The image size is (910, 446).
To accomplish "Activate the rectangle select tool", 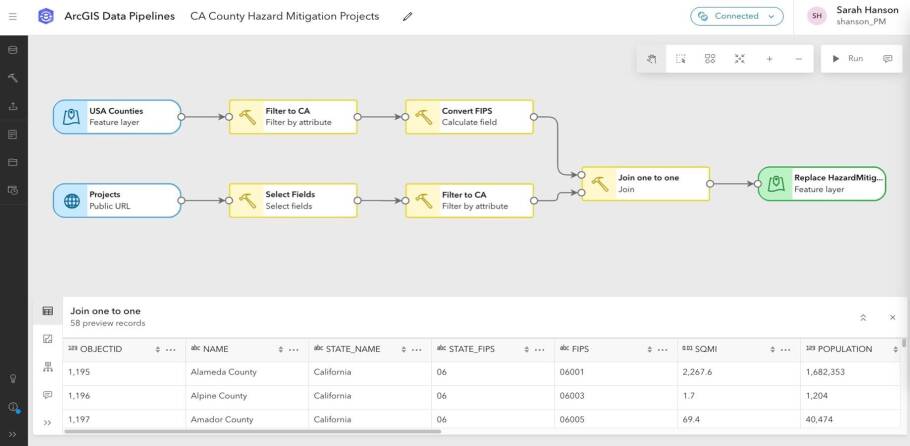I will pos(680,59).
